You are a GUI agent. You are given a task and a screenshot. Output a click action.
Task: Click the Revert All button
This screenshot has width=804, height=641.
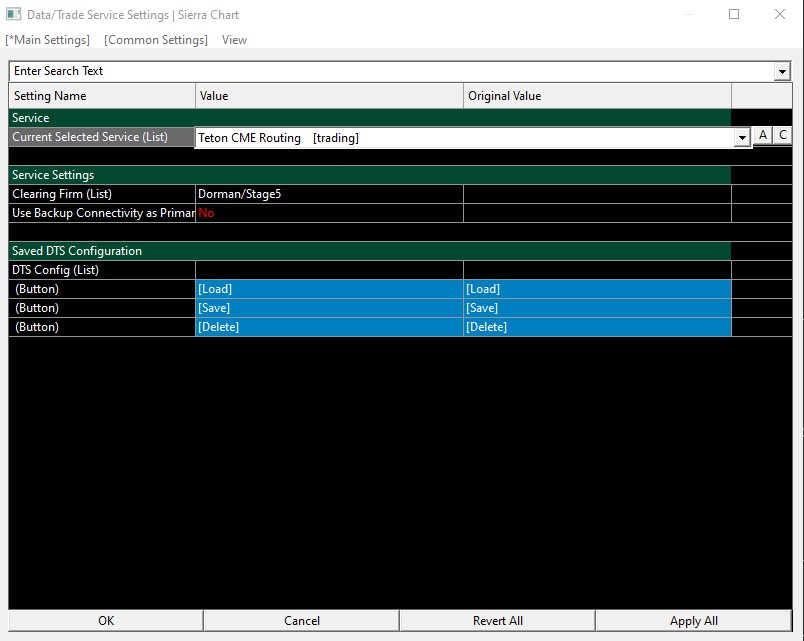[497, 621]
